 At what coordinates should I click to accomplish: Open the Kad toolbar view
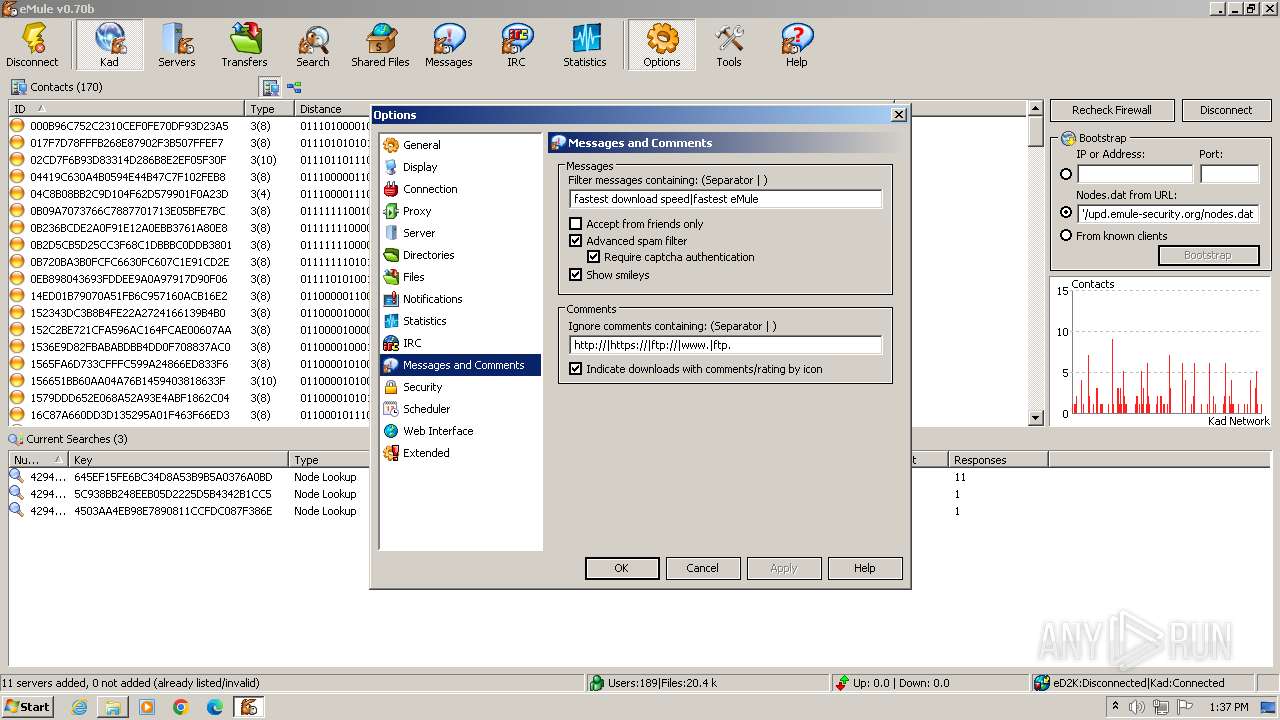[x=109, y=45]
